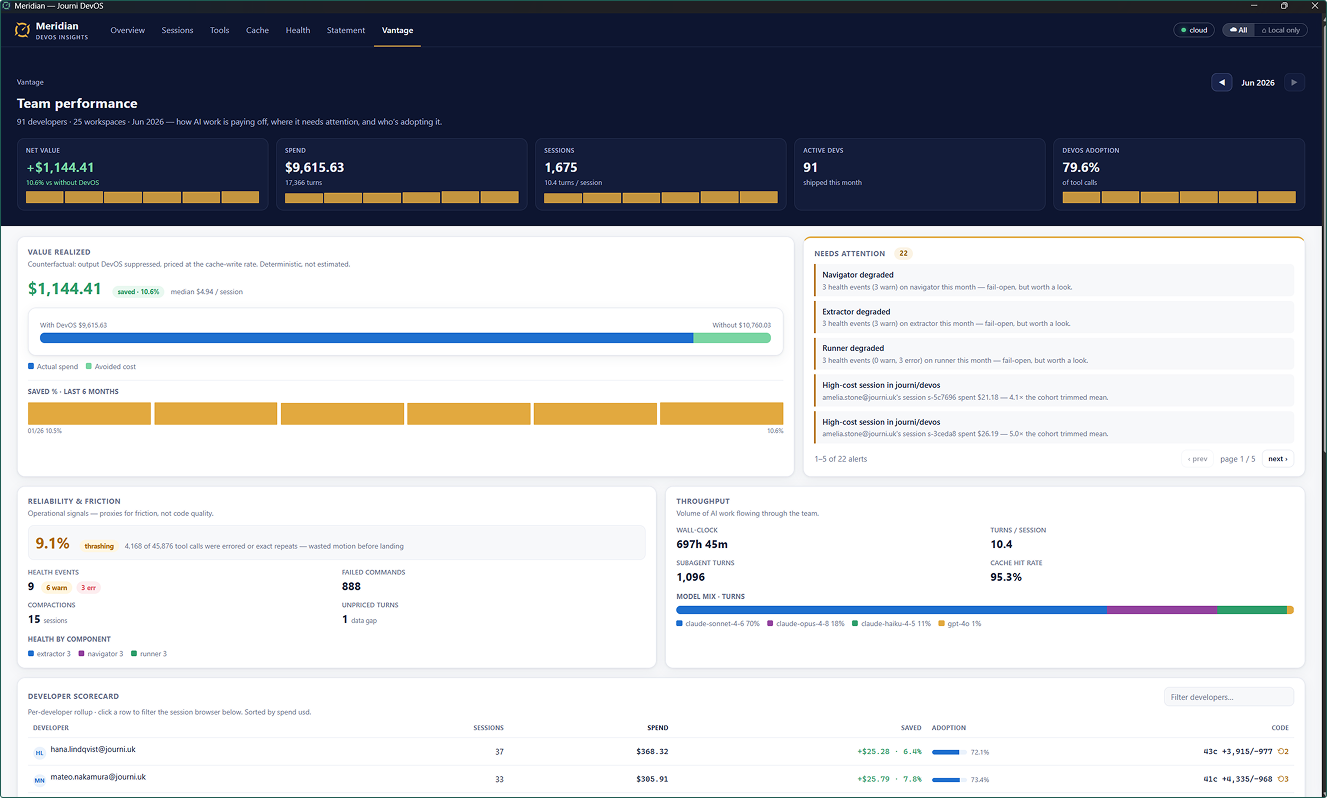The image size is (1327, 798).
Task: Open the high-cost session s-3ceda8 alert
Action: point(1054,427)
